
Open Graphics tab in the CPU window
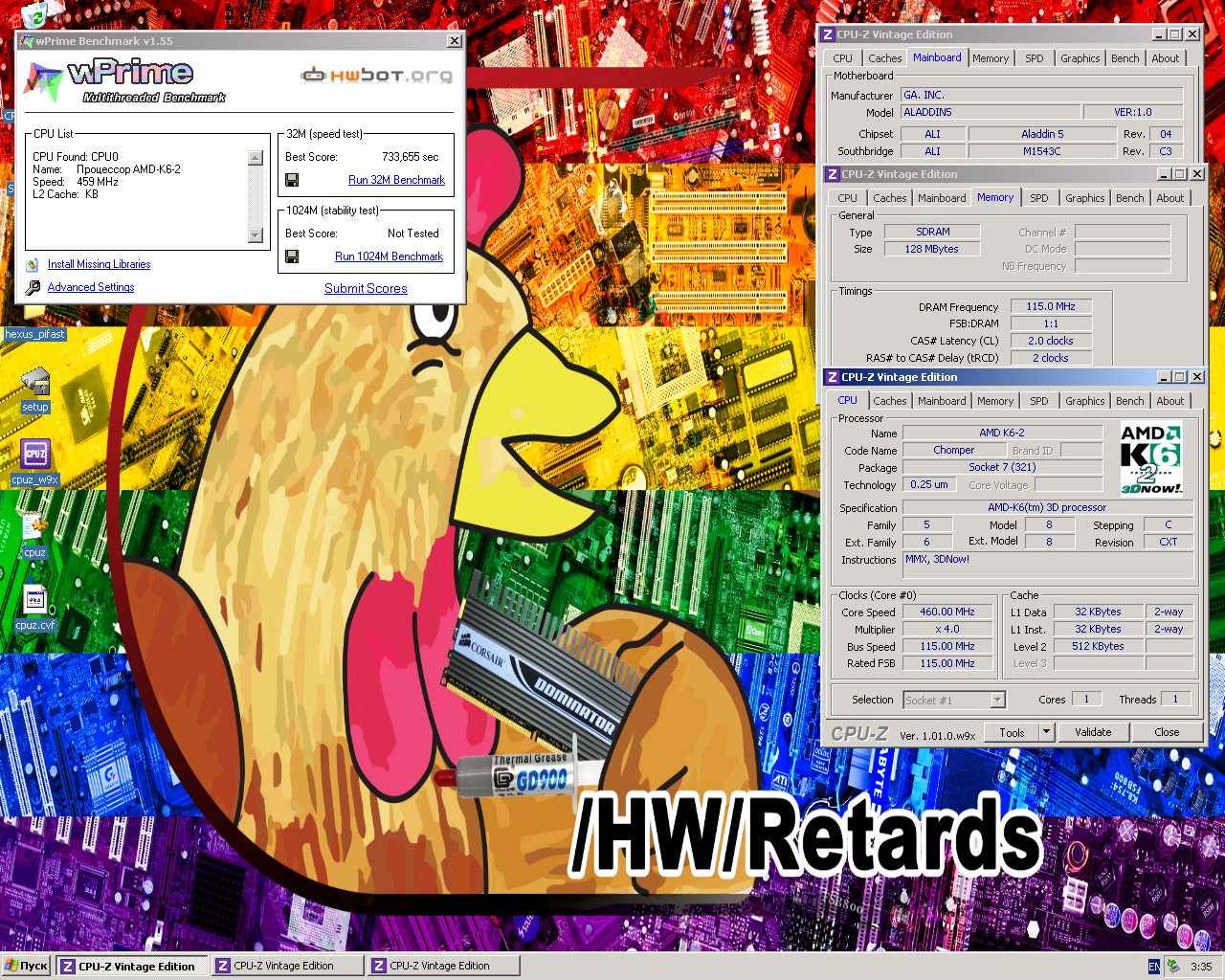[x=1084, y=401]
